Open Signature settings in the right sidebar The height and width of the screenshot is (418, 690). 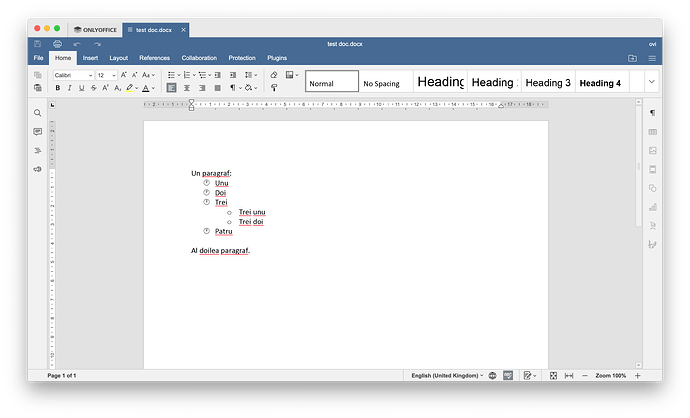tap(653, 245)
